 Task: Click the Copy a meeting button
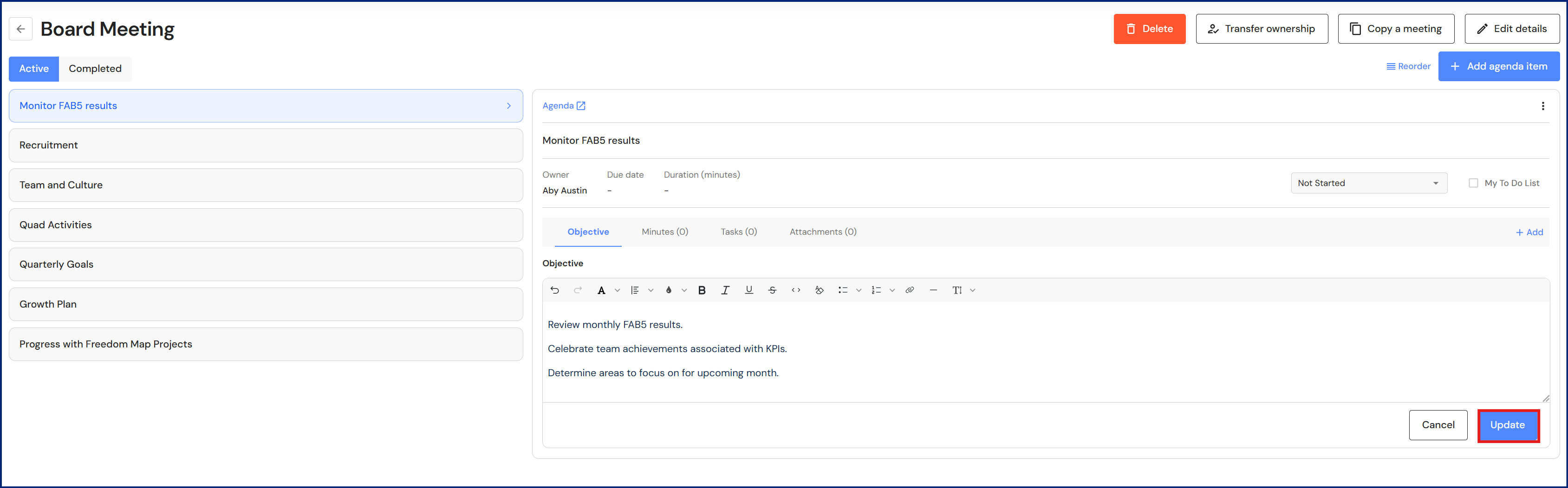[1396, 29]
